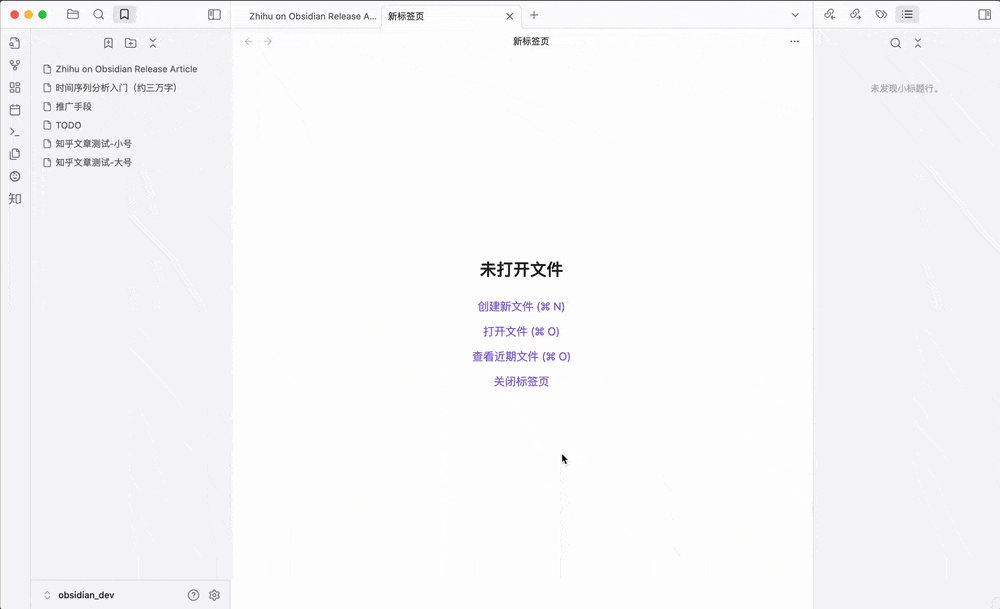
Task: Click the 创建新文件 link
Action: point(520,306)
